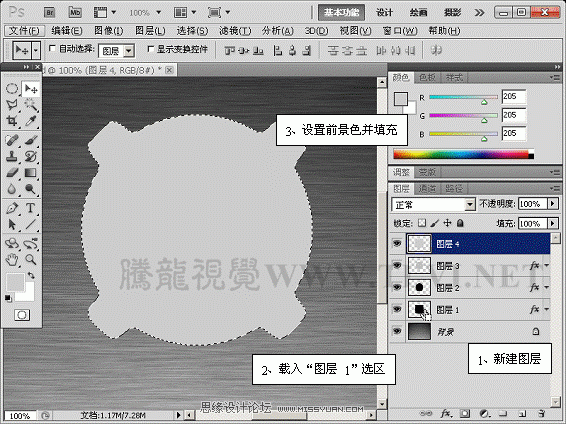Expand 图层 2 layer effects
566x424 pixels.
547,287
